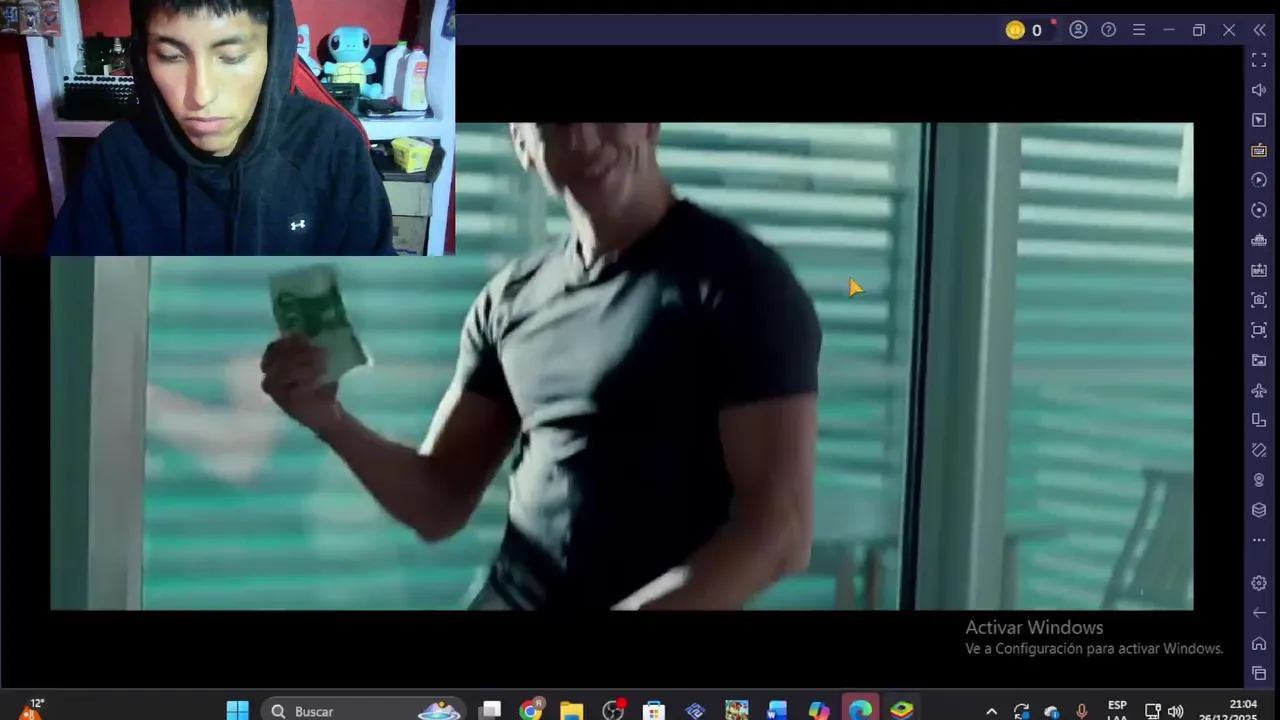Click the Android back arrow
The image size is (1280, 720).
pyautogui.click(x=1259, y=613)
